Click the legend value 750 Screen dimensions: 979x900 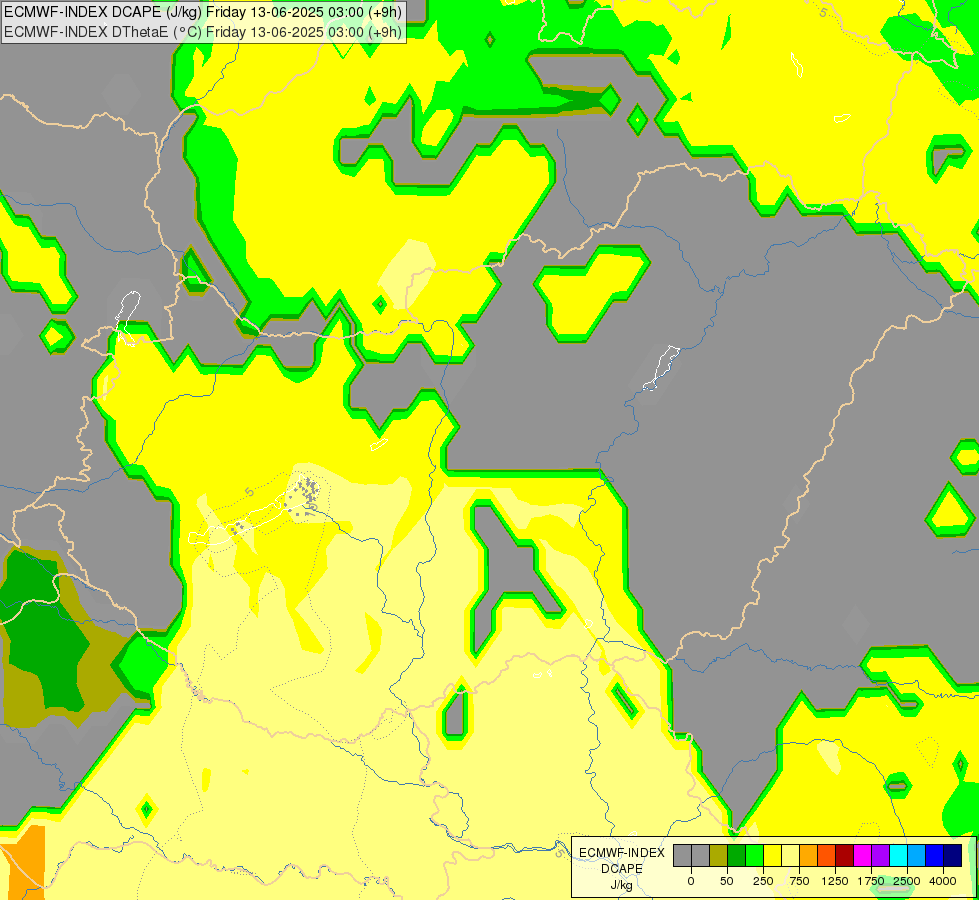pos(799,881)
